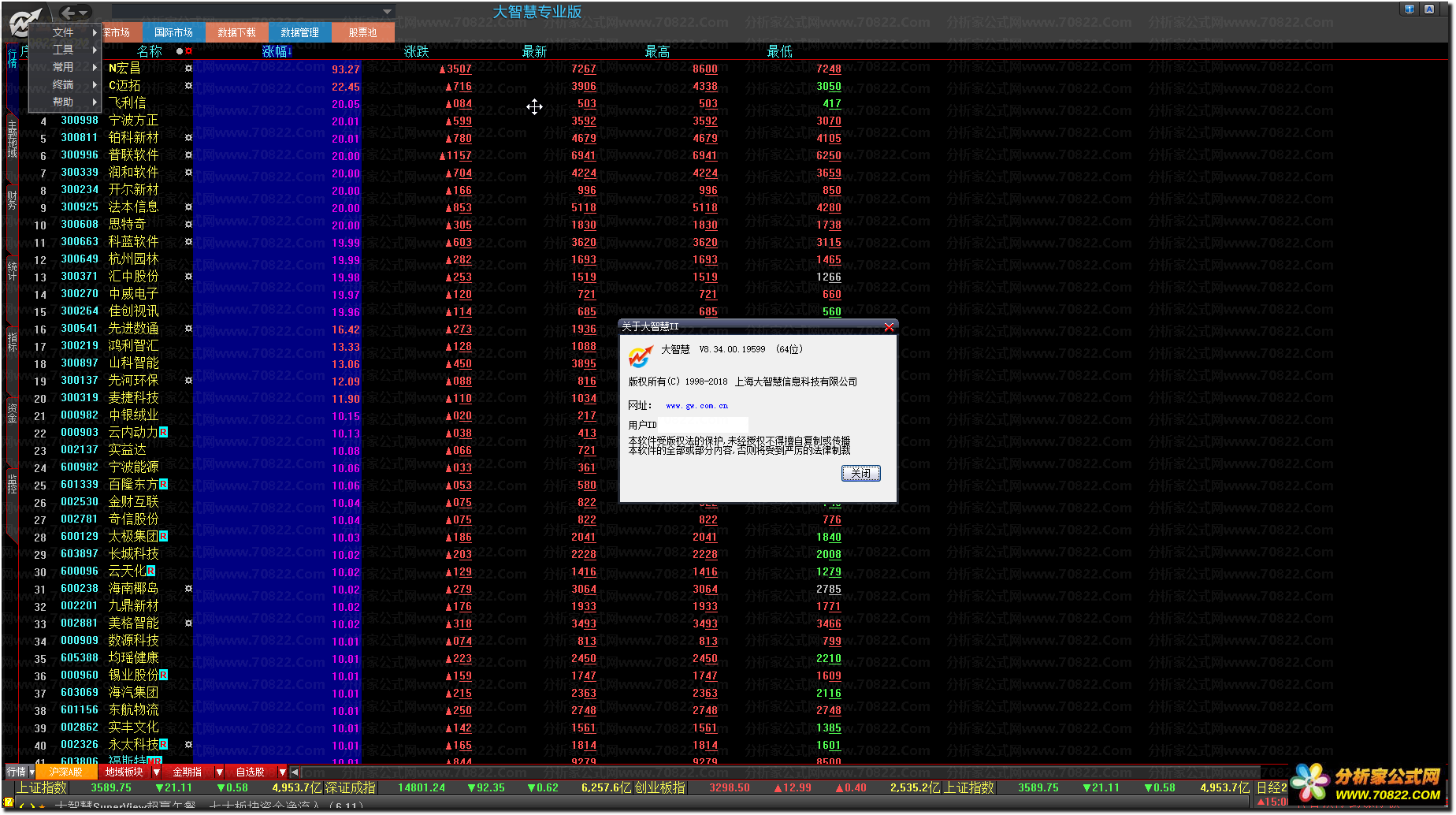
Task: Click the marker icon beside 海南椰岛
Action: click(x=188, y=589)
